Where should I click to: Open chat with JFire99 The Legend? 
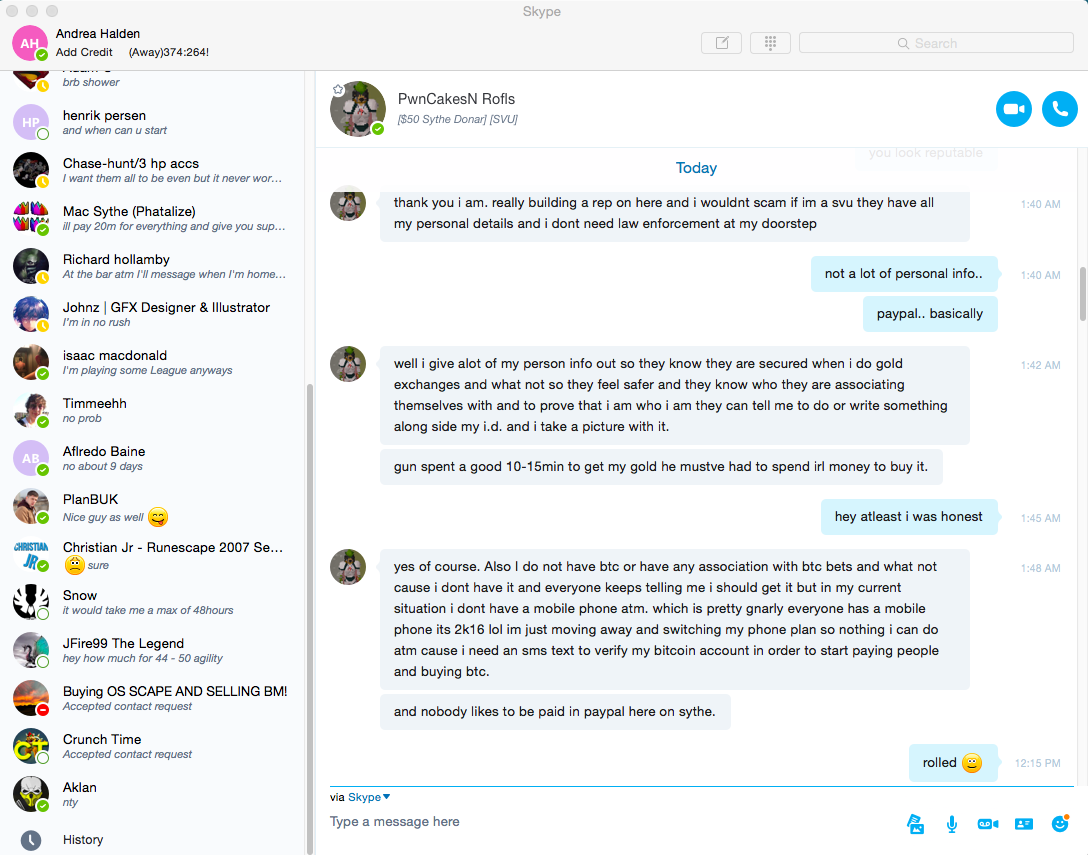153,650
